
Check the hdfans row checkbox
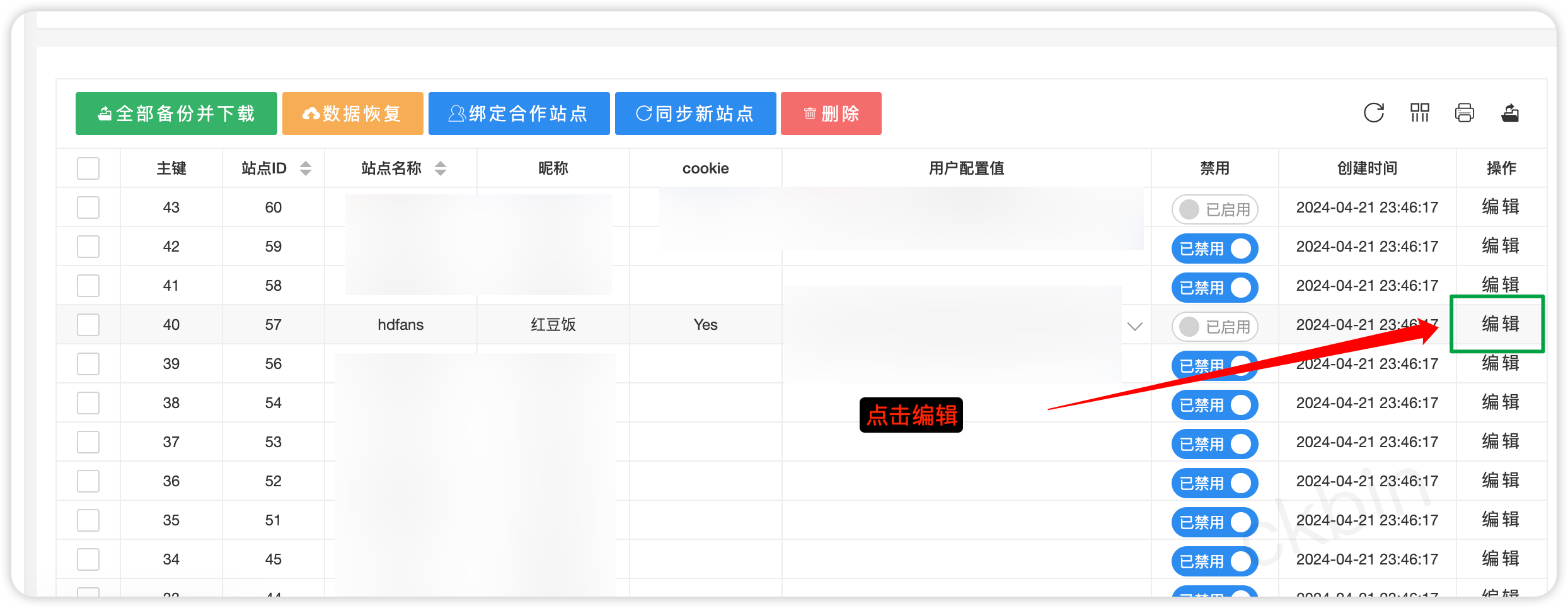click(x=88, y=325)
